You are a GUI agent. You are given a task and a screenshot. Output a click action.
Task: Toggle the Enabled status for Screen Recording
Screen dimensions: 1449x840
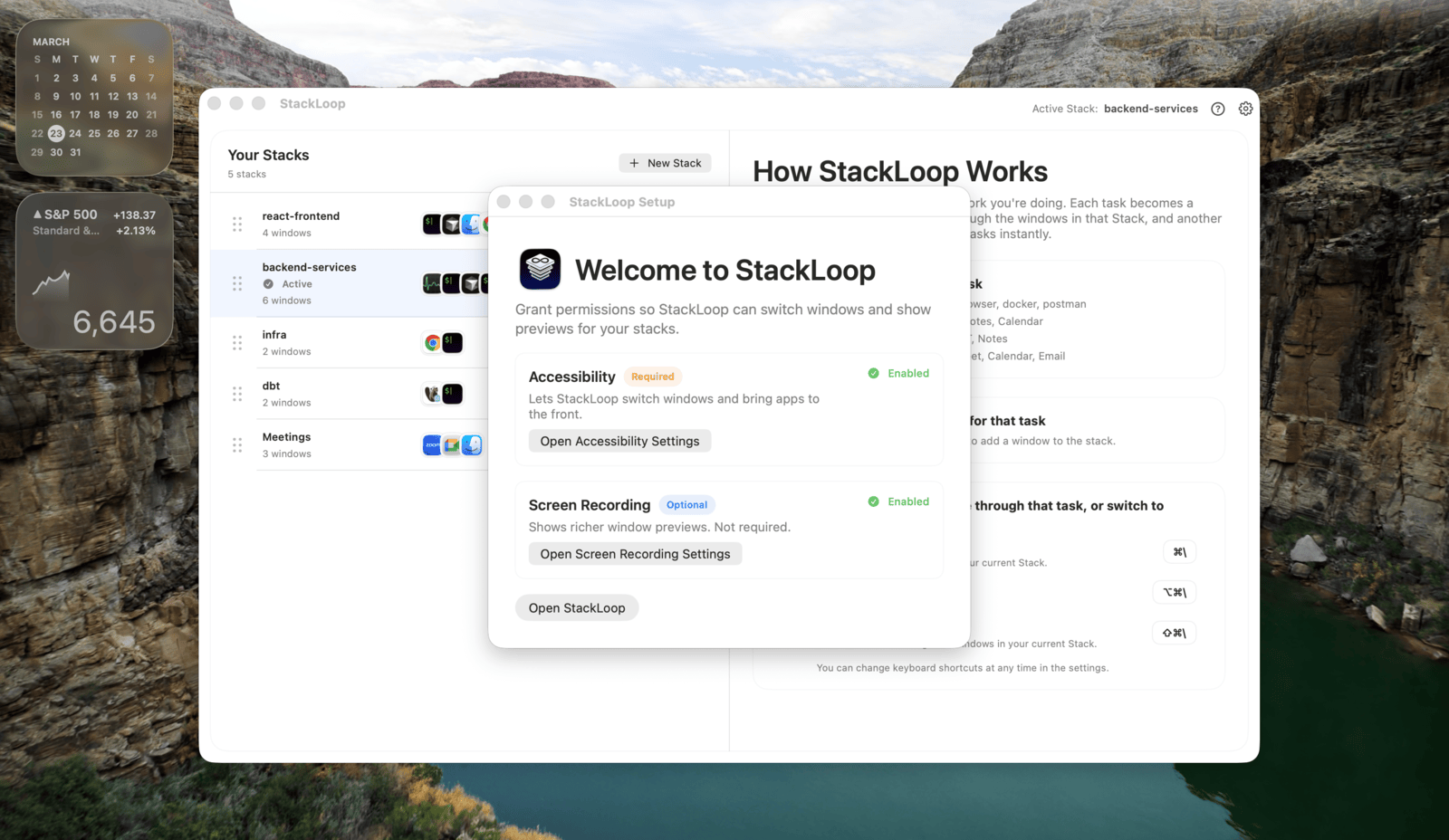point(897,501)
